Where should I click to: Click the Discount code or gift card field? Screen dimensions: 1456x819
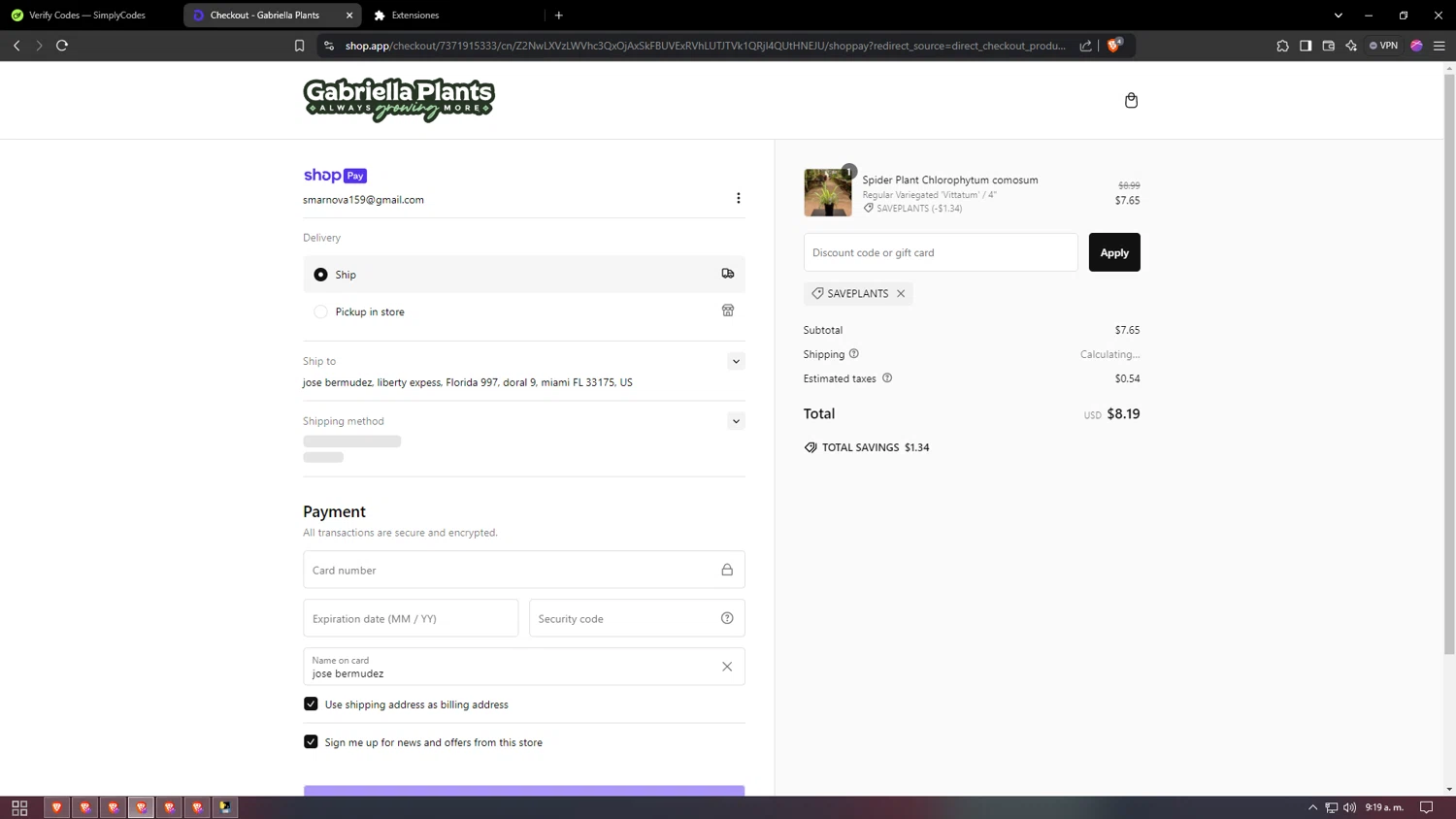tap(941, 252)
